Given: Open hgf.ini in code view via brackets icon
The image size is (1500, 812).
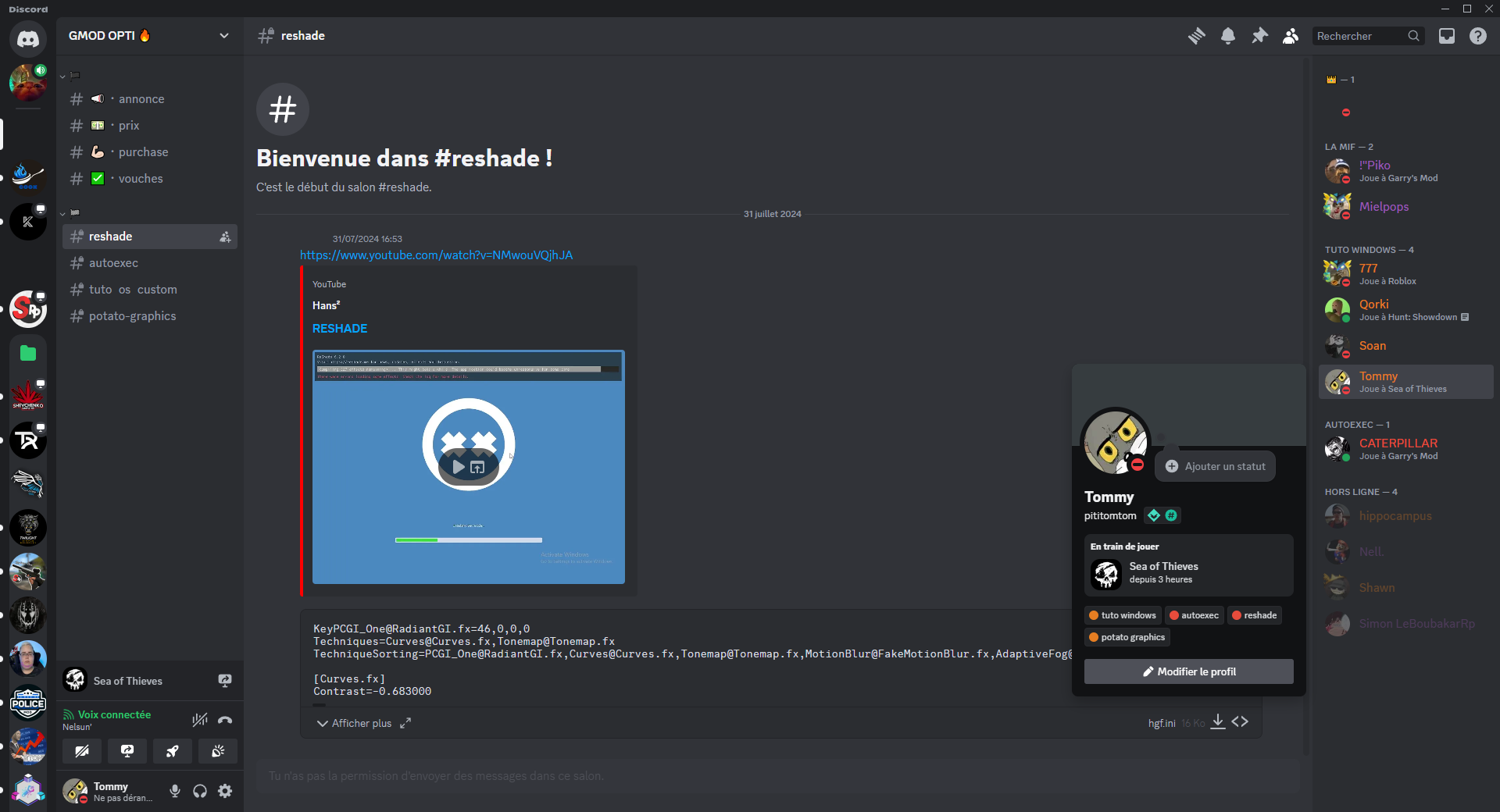Looking at the screenshot, I should coord(1240,722).
